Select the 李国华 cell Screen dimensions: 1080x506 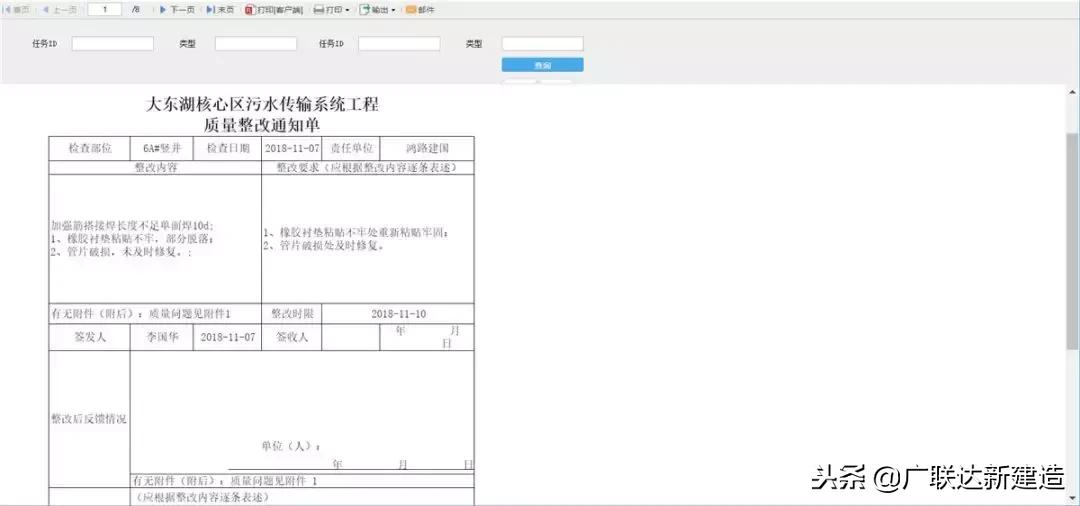point(162,337)
